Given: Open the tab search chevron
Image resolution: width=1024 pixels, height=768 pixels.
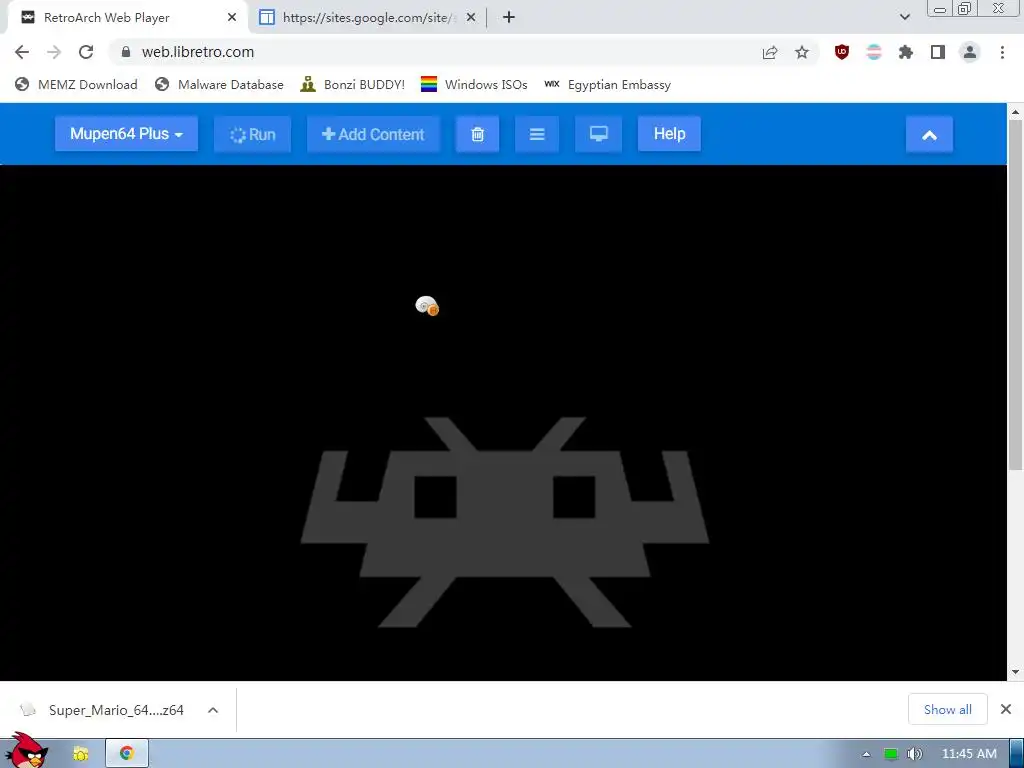Looking at the screenshot, I should pos(904,17).
